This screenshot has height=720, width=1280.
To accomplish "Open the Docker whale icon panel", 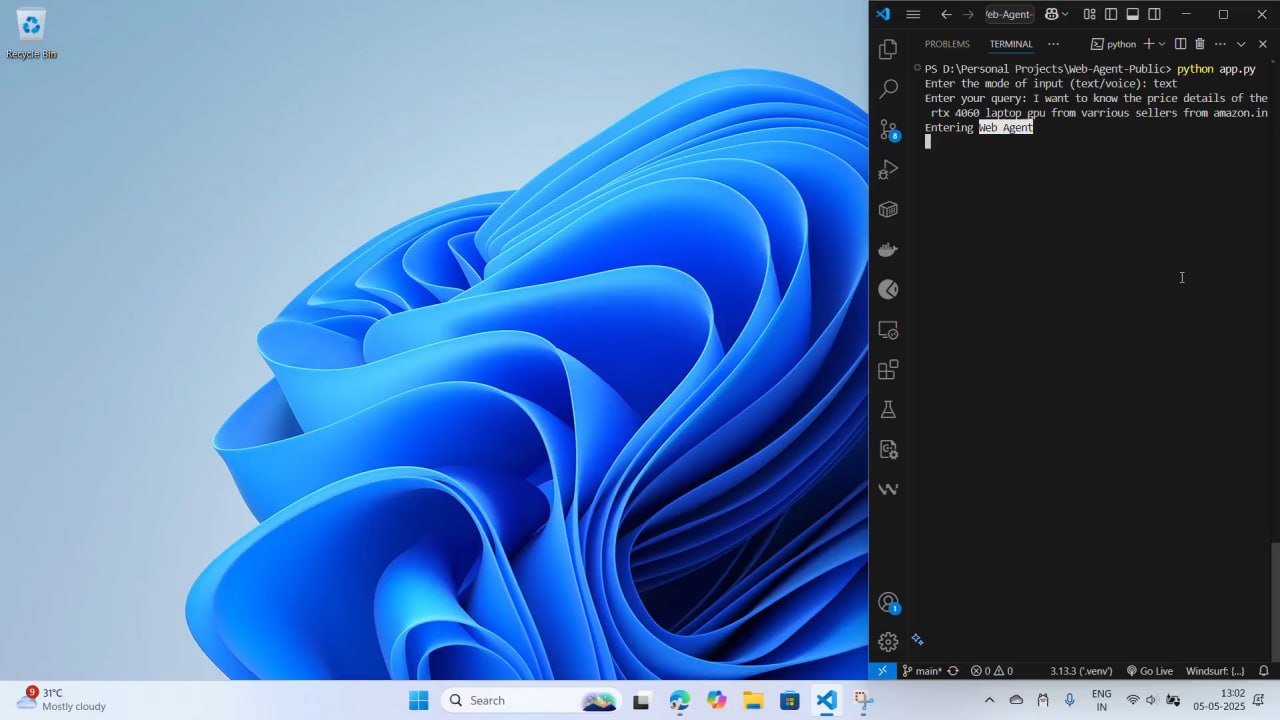I will (887, 250).
